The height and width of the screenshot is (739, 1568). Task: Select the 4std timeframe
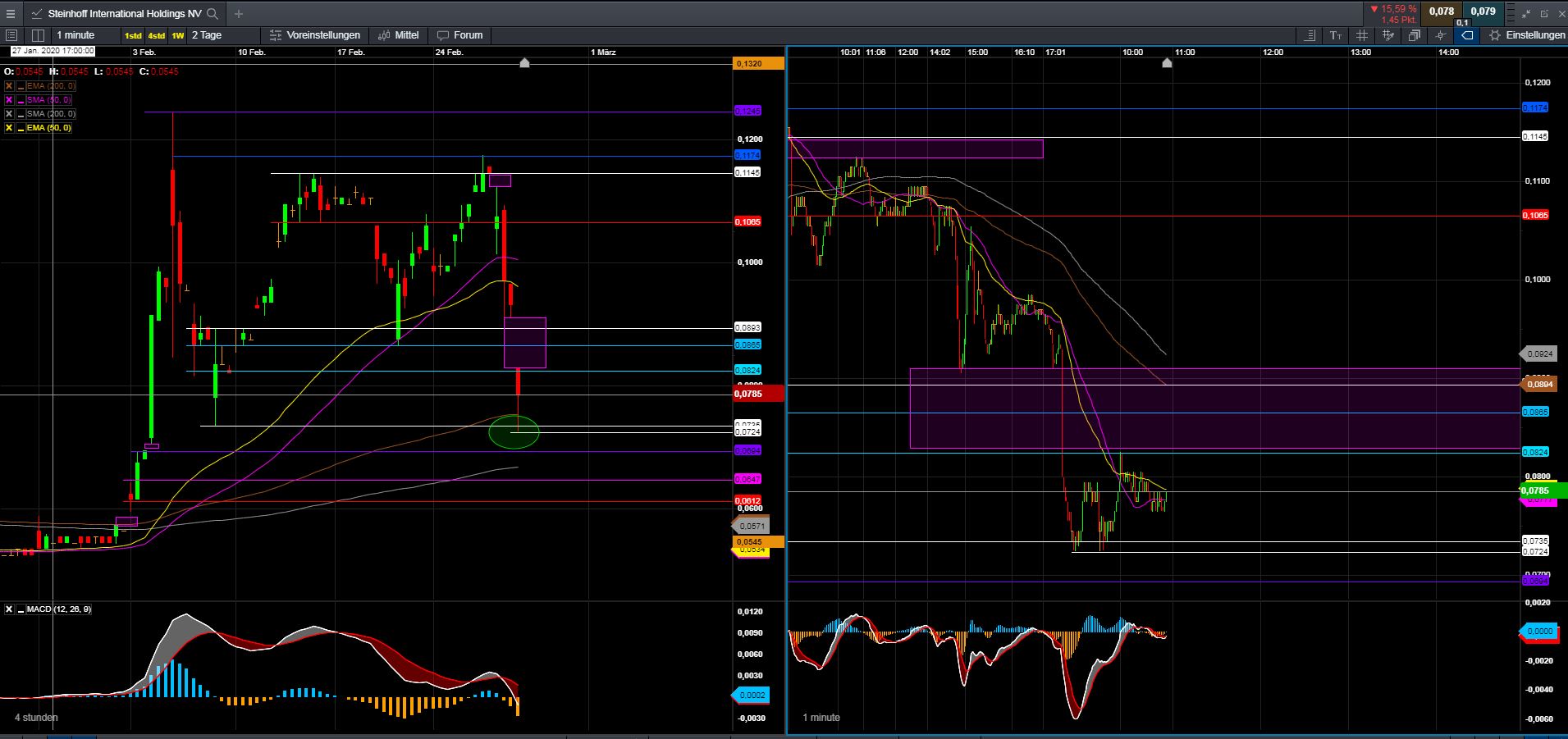155,35
